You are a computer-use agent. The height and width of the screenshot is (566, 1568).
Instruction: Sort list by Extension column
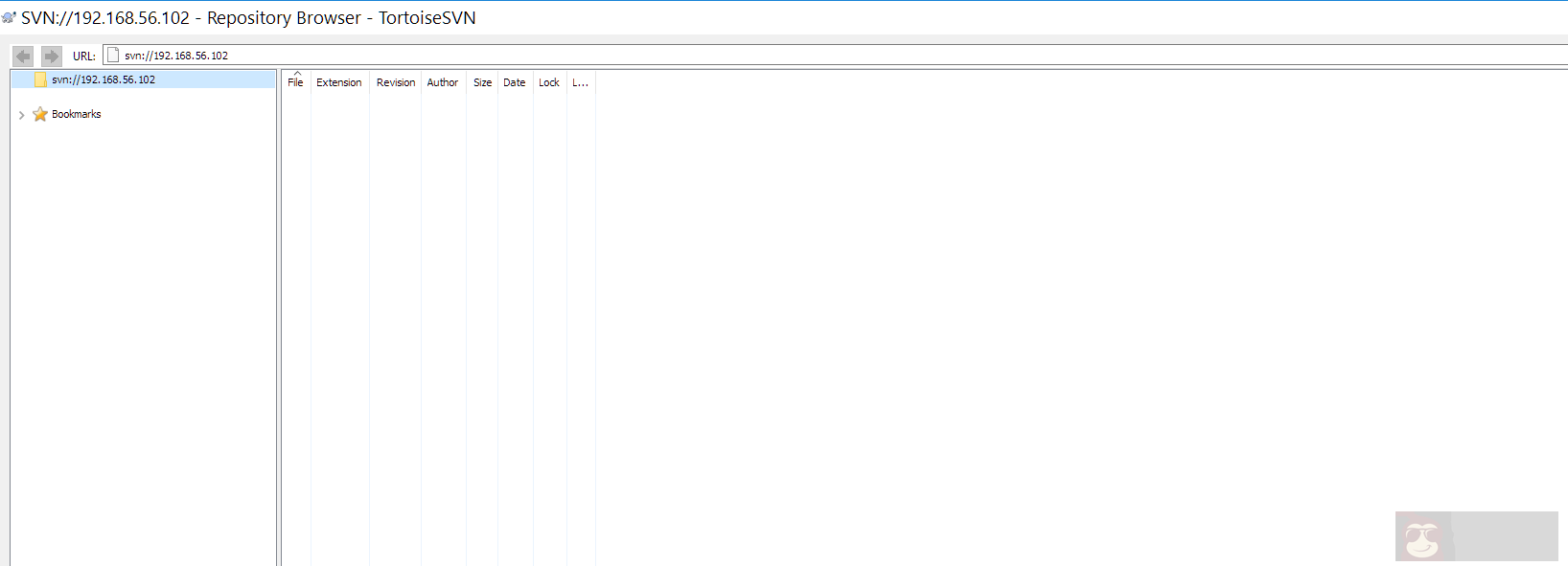click(339, 82)
